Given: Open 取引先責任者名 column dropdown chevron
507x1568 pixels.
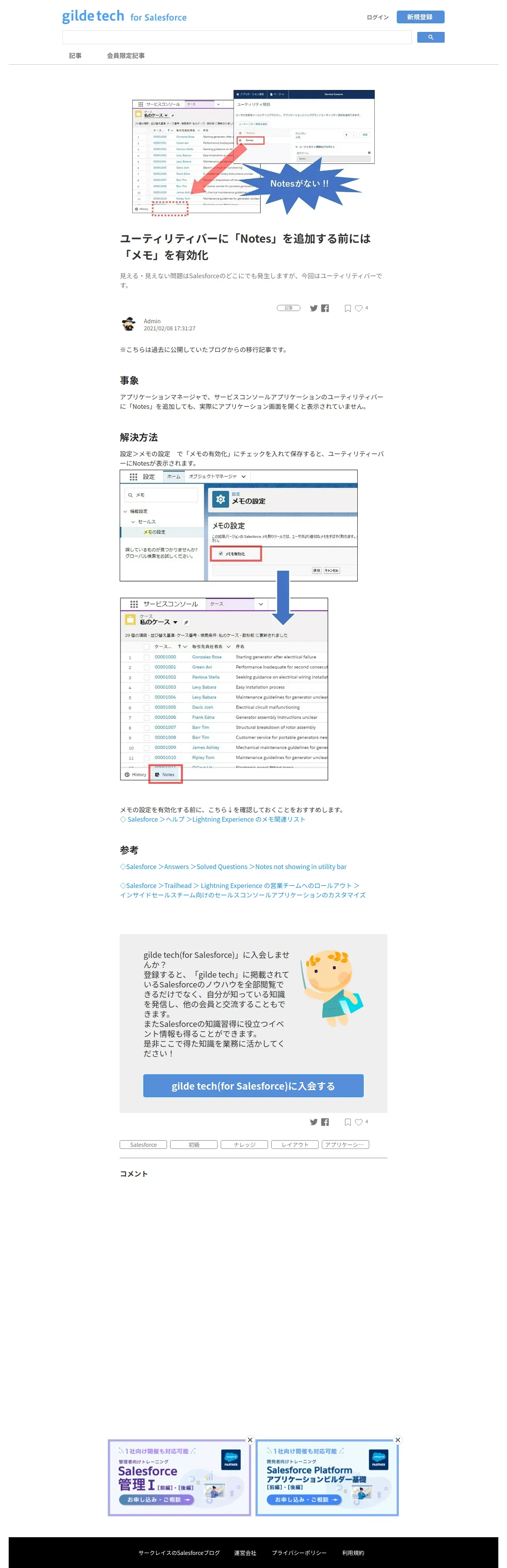Looking at the screenshot, I should [x=228, y=646].
